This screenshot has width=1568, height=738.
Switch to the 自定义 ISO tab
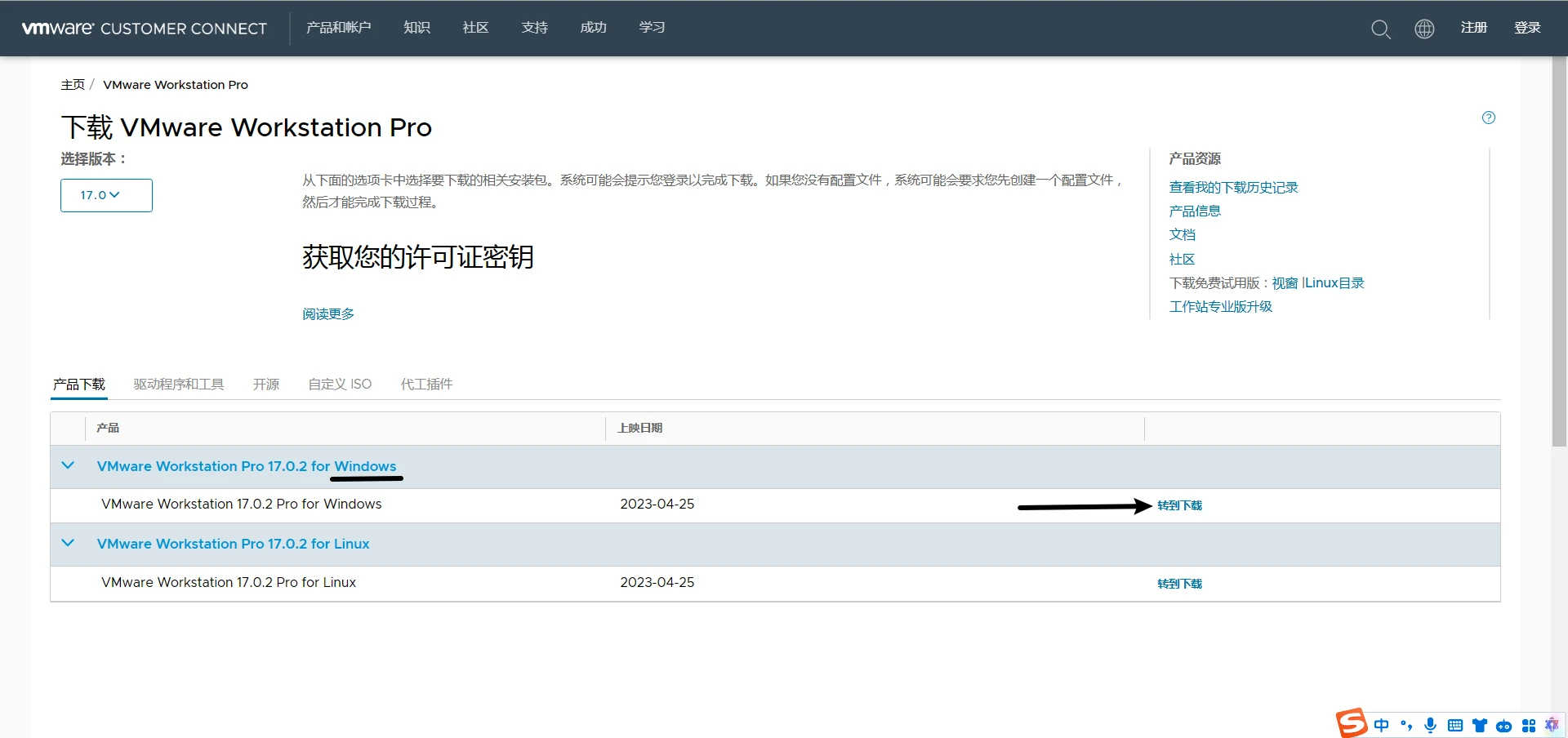tap(340, 385)
